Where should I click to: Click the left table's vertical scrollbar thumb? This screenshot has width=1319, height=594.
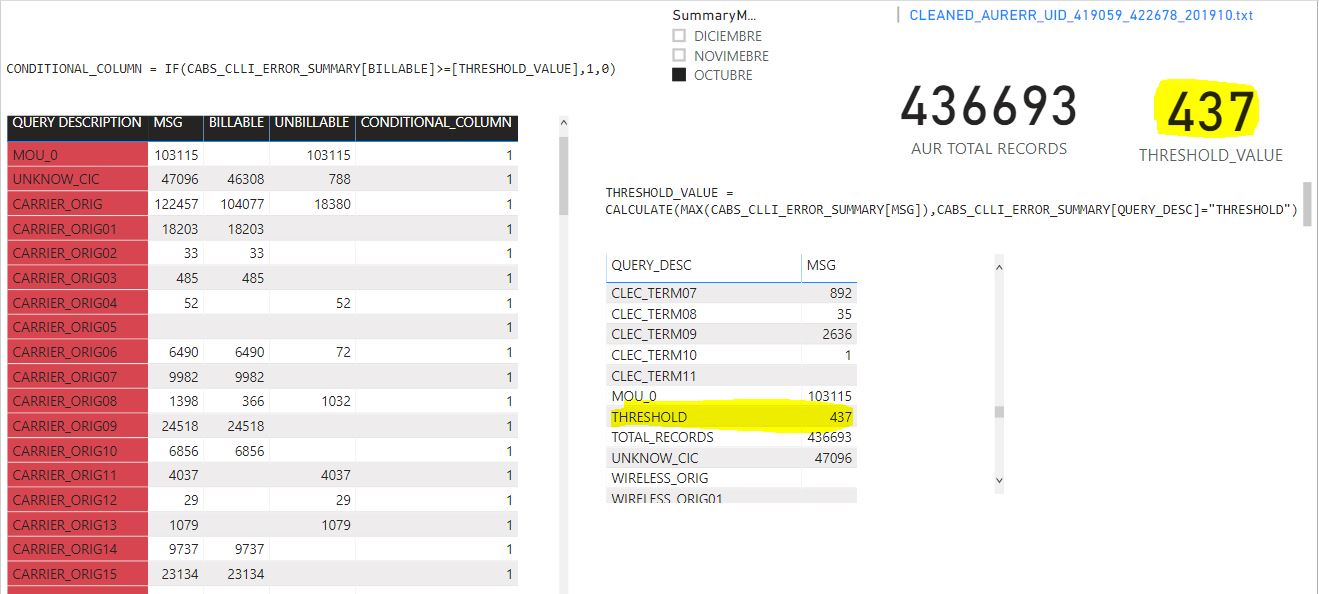click(x=563, y=177)
